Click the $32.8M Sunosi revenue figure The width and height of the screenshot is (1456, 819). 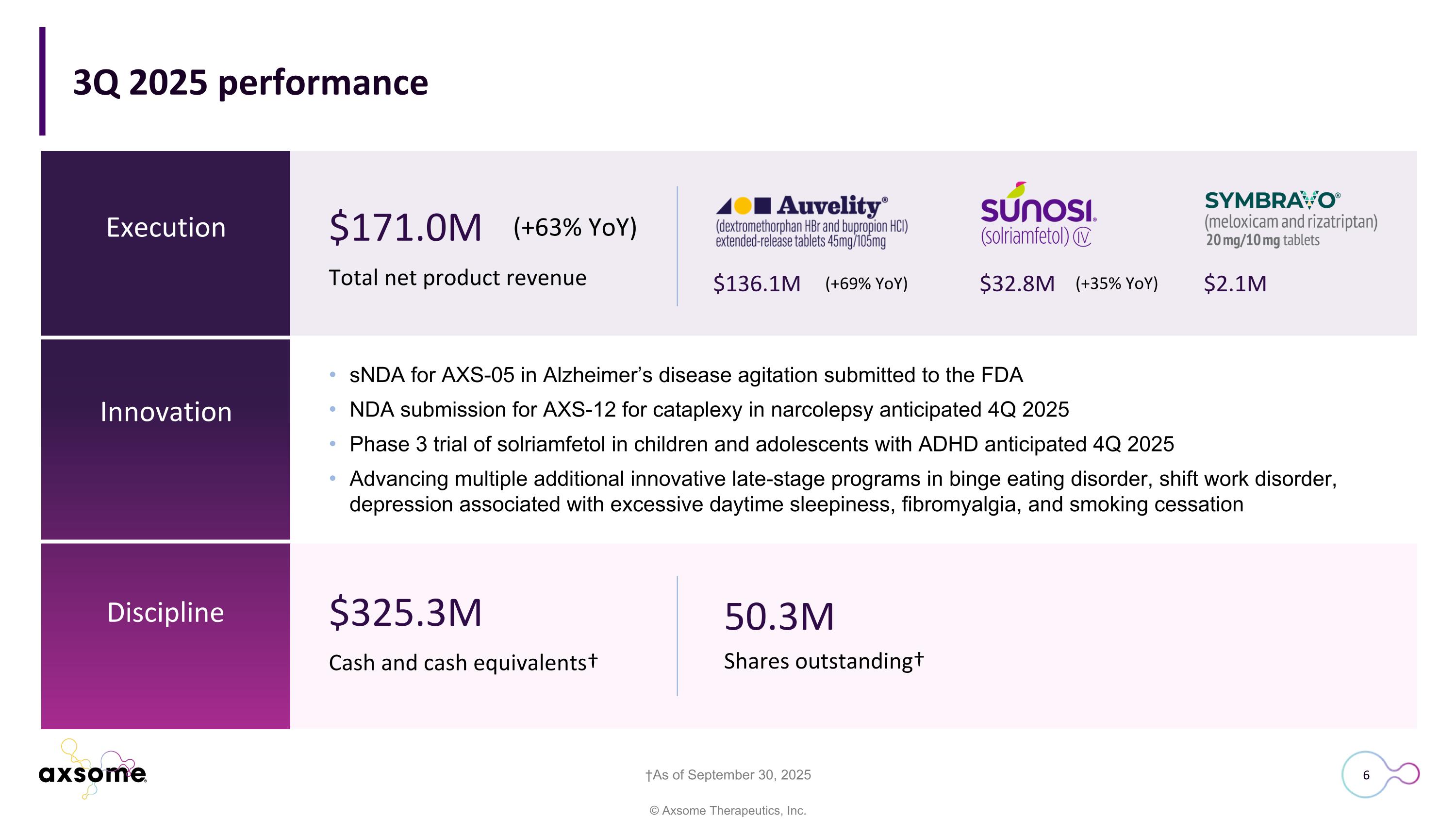1016,284
